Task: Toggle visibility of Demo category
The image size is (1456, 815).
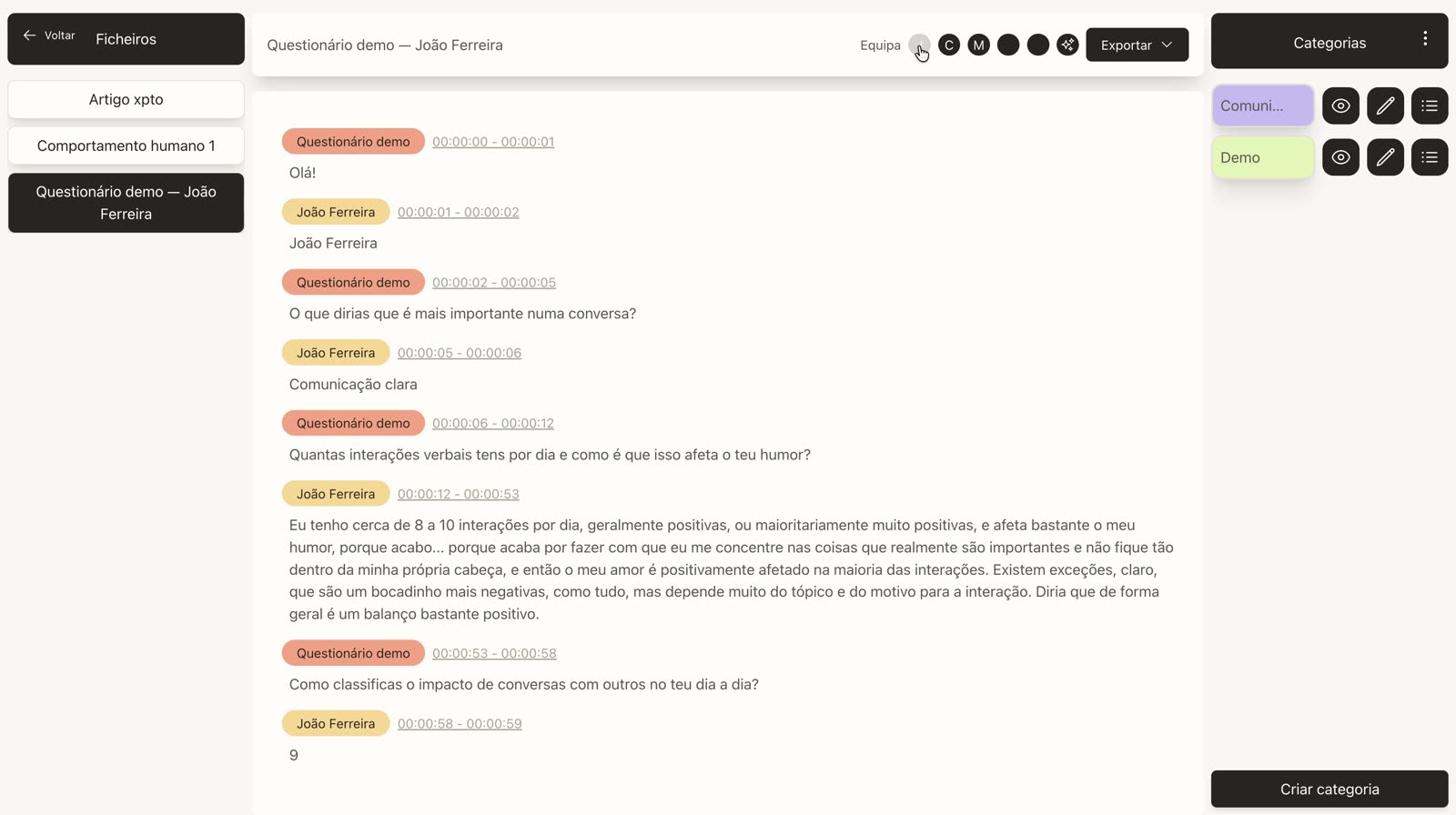Action: pos(1340,157)
